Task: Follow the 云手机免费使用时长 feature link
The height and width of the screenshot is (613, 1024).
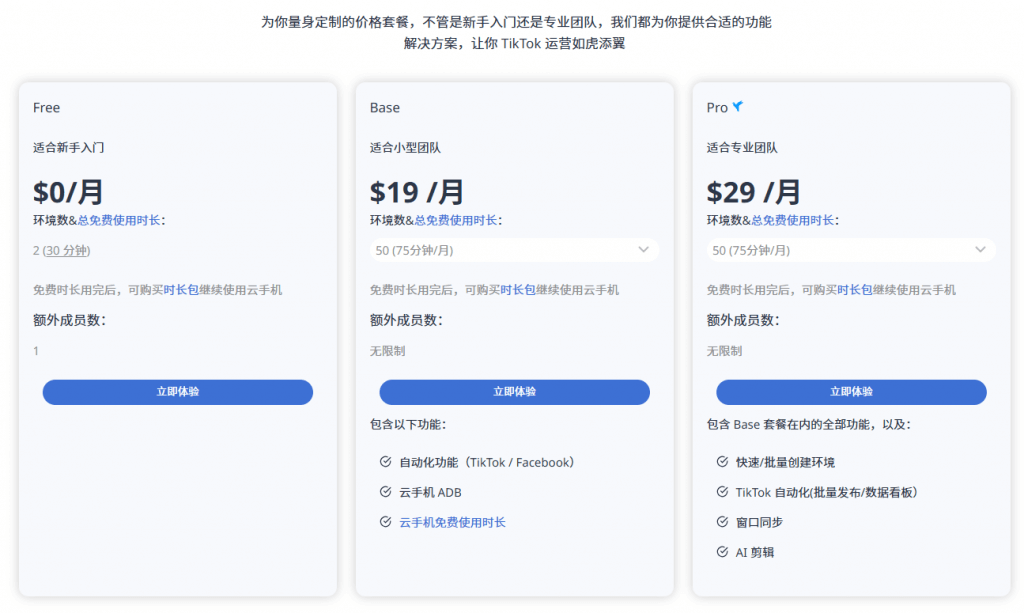Action: 452,522
